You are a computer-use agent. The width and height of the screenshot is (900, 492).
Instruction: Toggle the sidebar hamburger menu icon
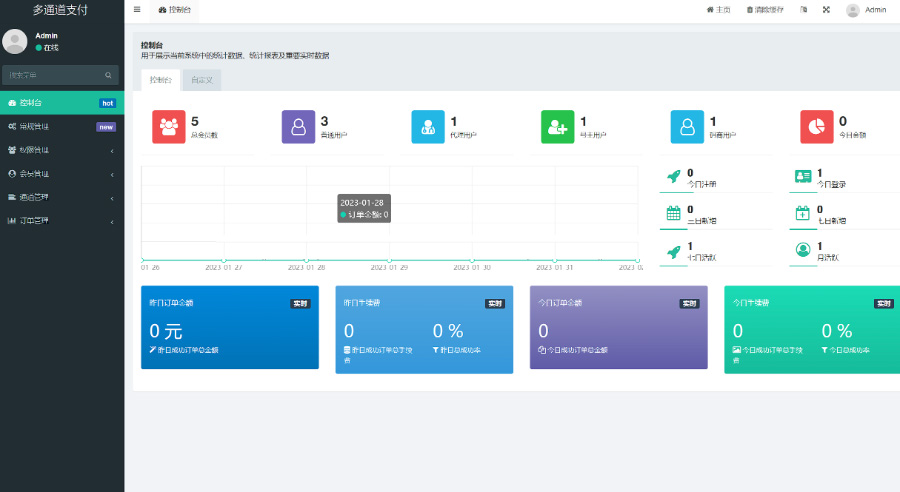tap(137, 10)
